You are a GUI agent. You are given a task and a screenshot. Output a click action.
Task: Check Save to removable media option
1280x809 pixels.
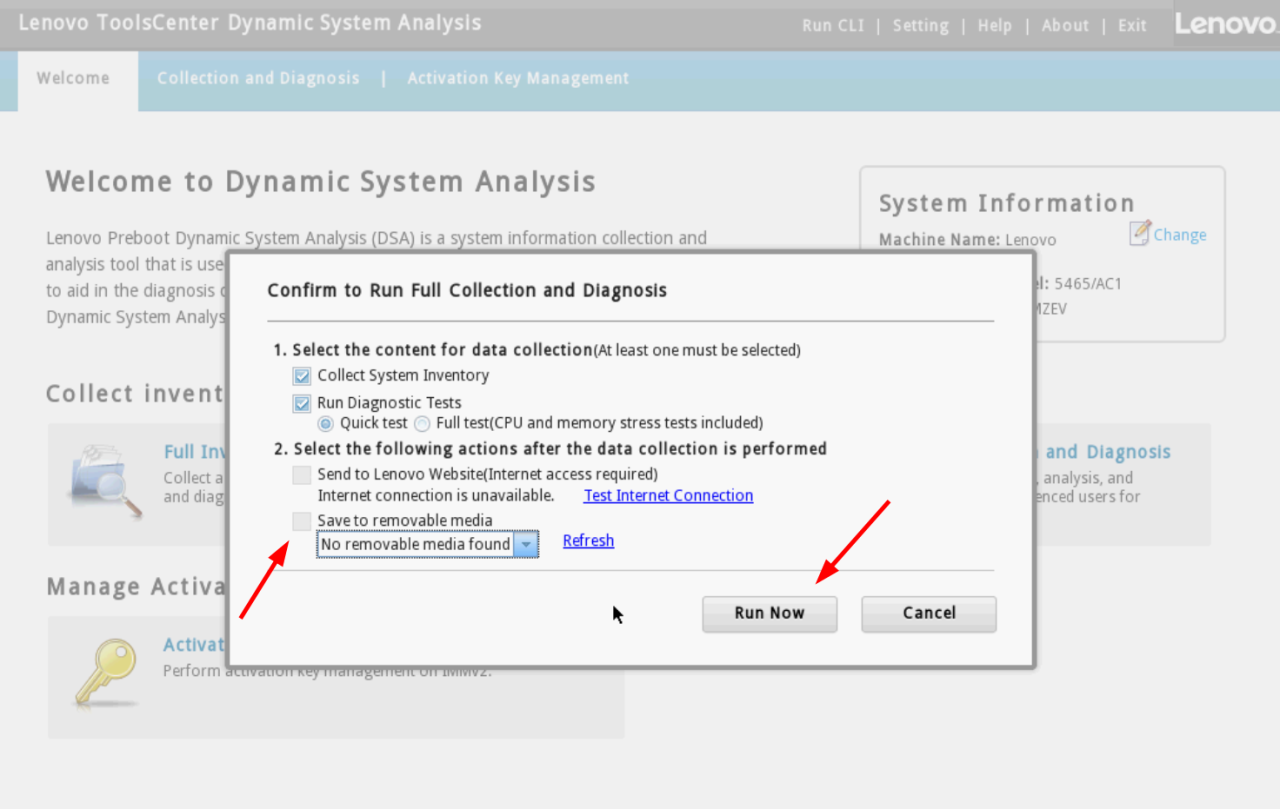click(302, 521)
